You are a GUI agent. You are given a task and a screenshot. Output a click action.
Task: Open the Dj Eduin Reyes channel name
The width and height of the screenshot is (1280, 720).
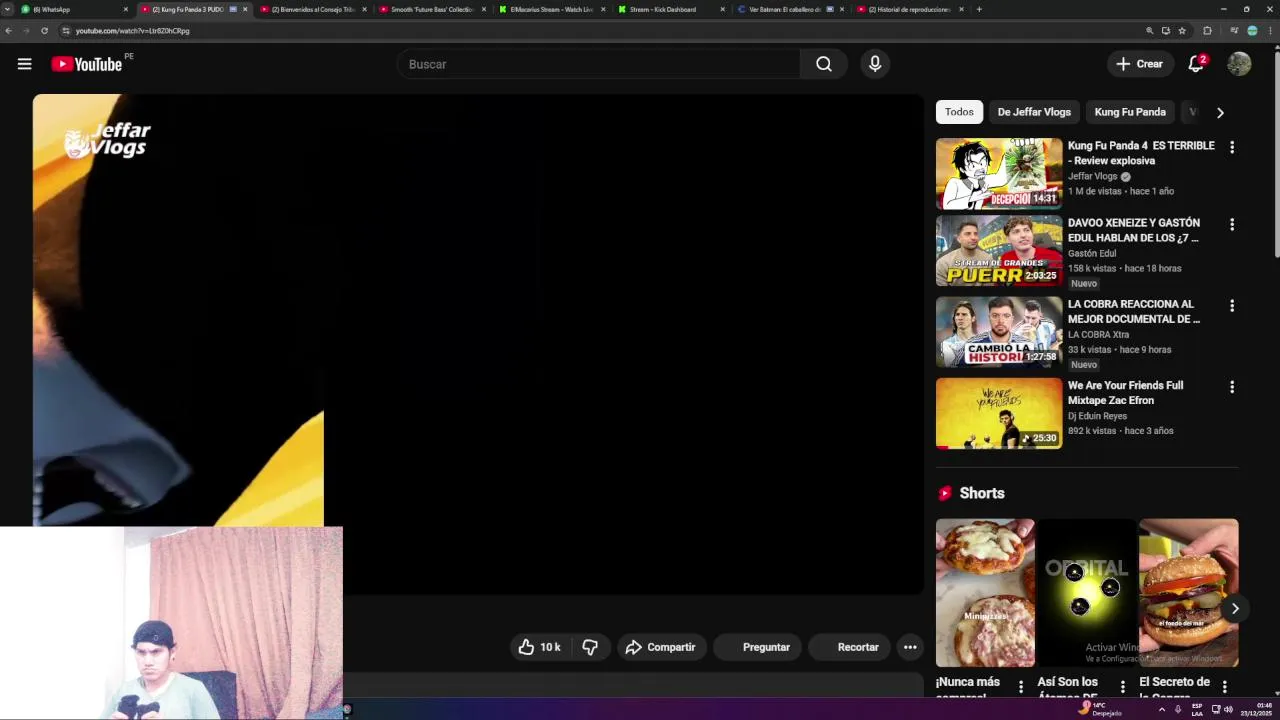[x=1097, y=415]
